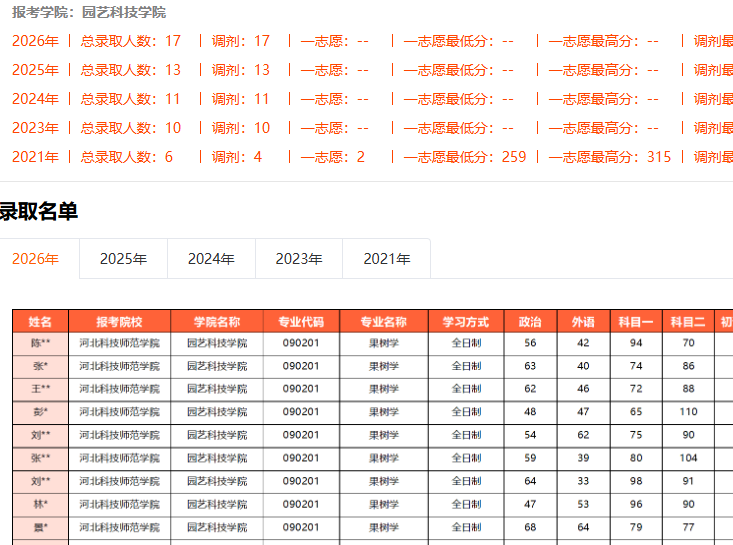Click 园艺科技学院 cell in 彭* row

217,412
